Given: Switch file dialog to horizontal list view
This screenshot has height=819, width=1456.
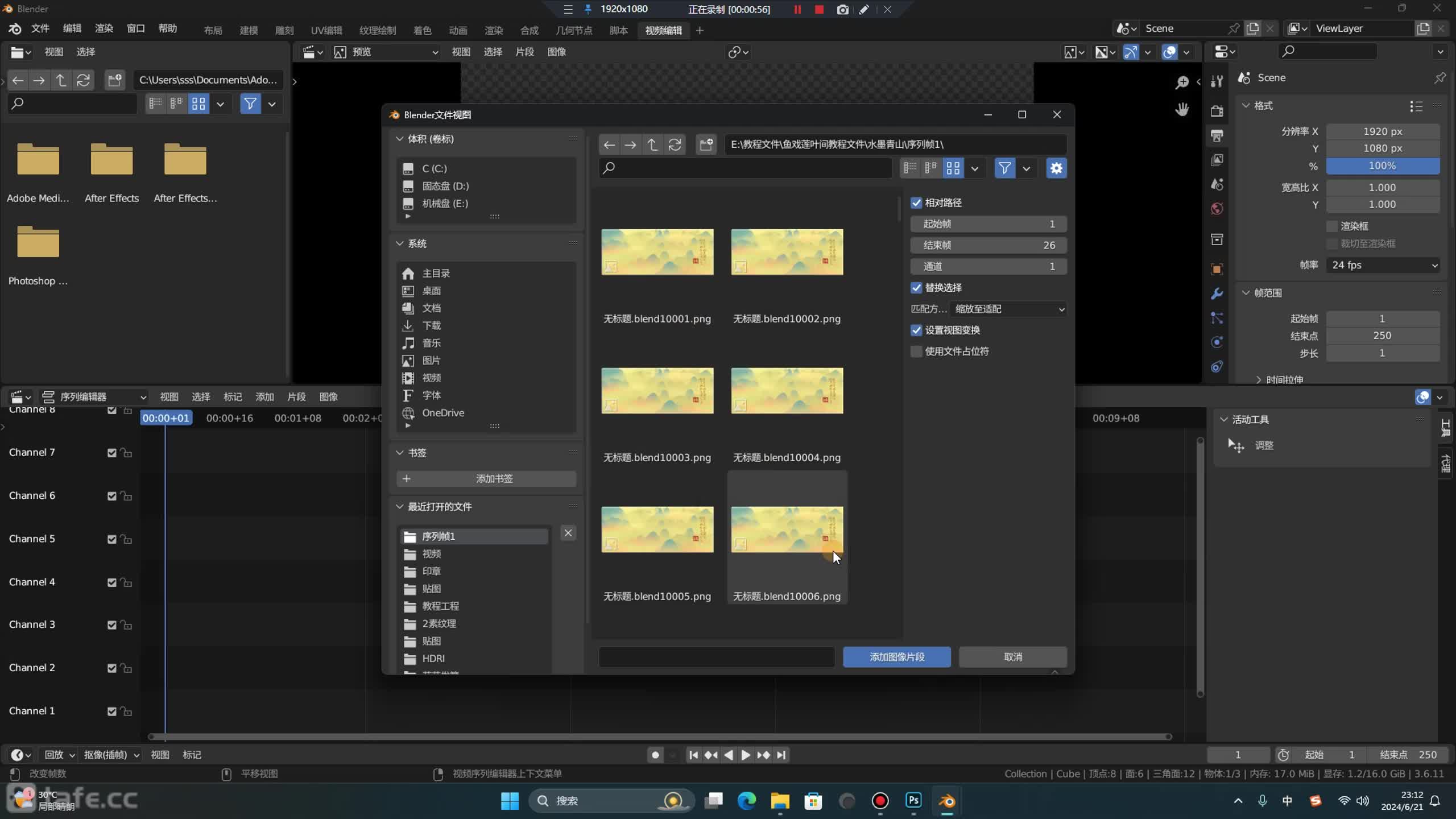Looking at the screenshot, I should [x=932, y=168].
